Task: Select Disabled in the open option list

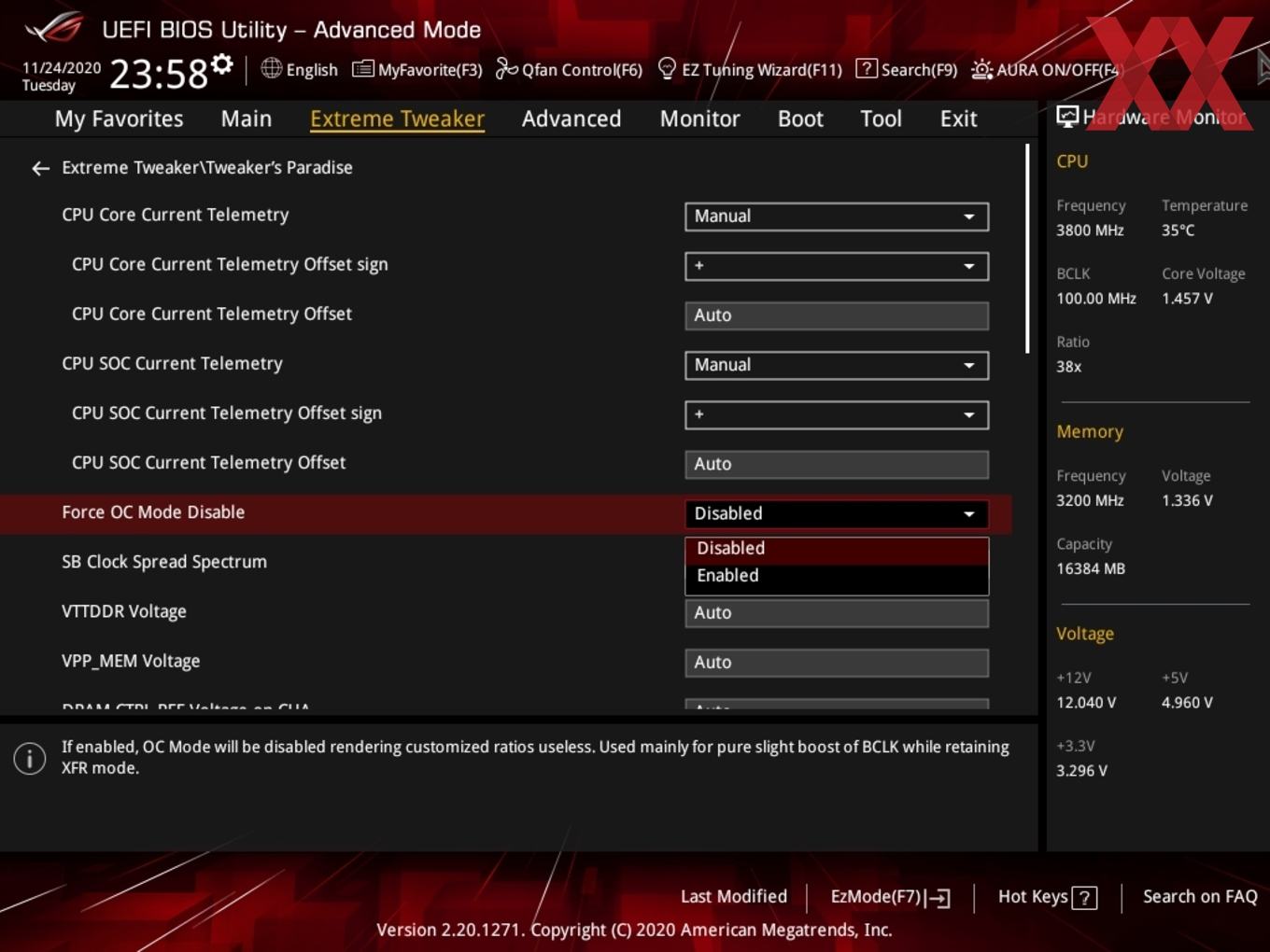Action: click(x=837, y=549)
